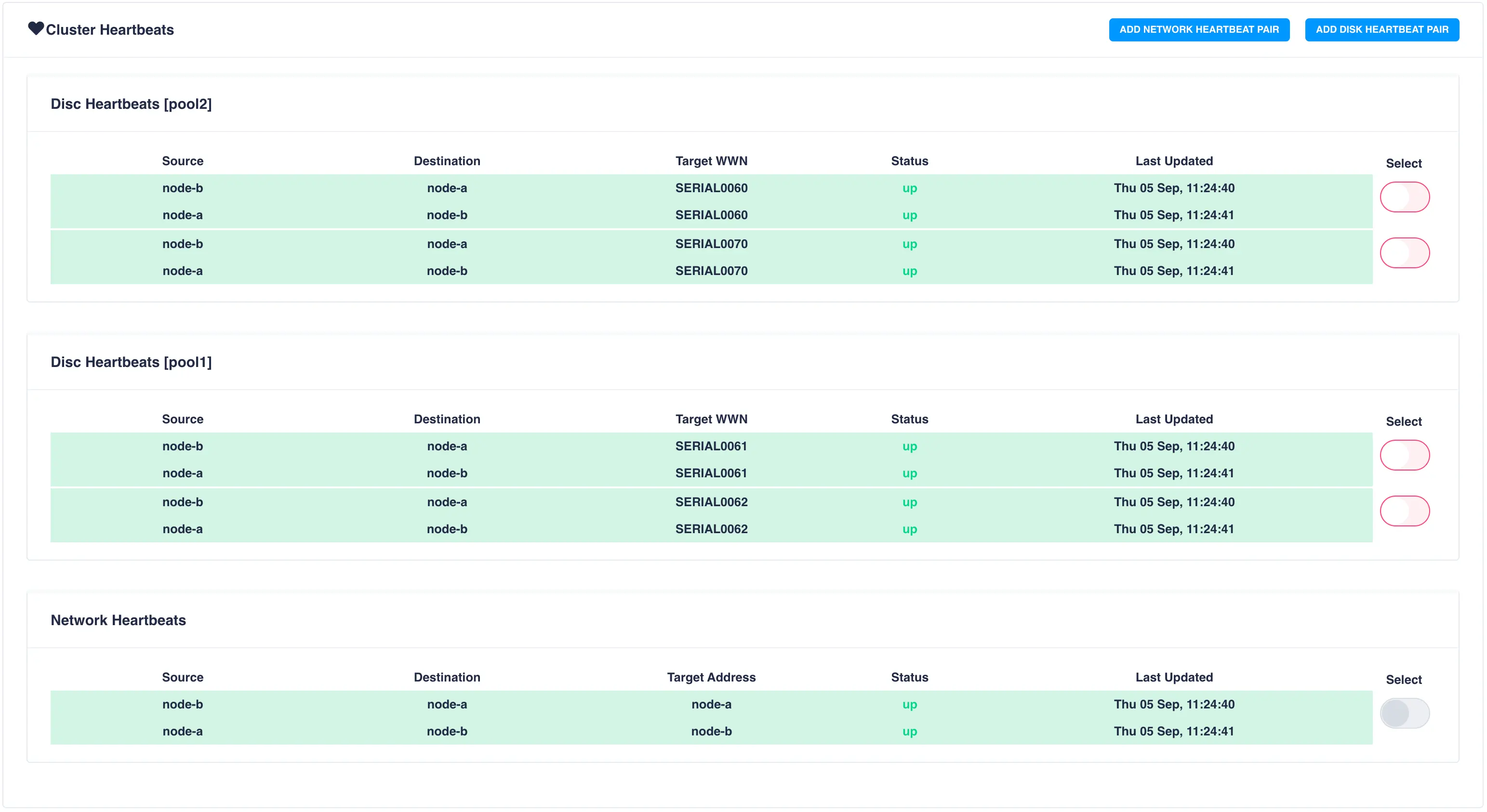
Task: Click the 'up' status beside first SERIAL0060 row
Action: [x=909, y=189]
